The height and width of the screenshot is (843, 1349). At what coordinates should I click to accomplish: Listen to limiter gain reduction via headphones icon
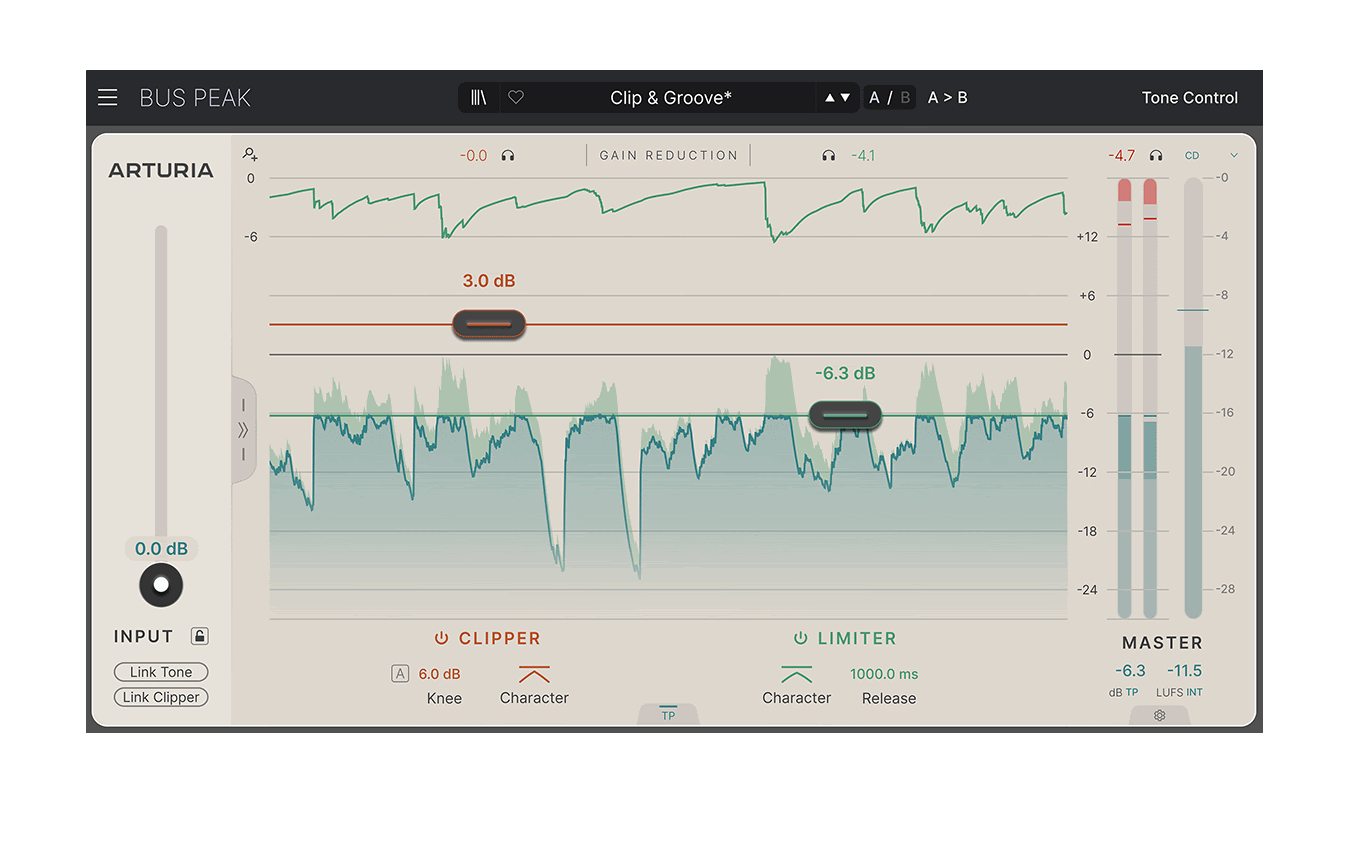(828, 155)
